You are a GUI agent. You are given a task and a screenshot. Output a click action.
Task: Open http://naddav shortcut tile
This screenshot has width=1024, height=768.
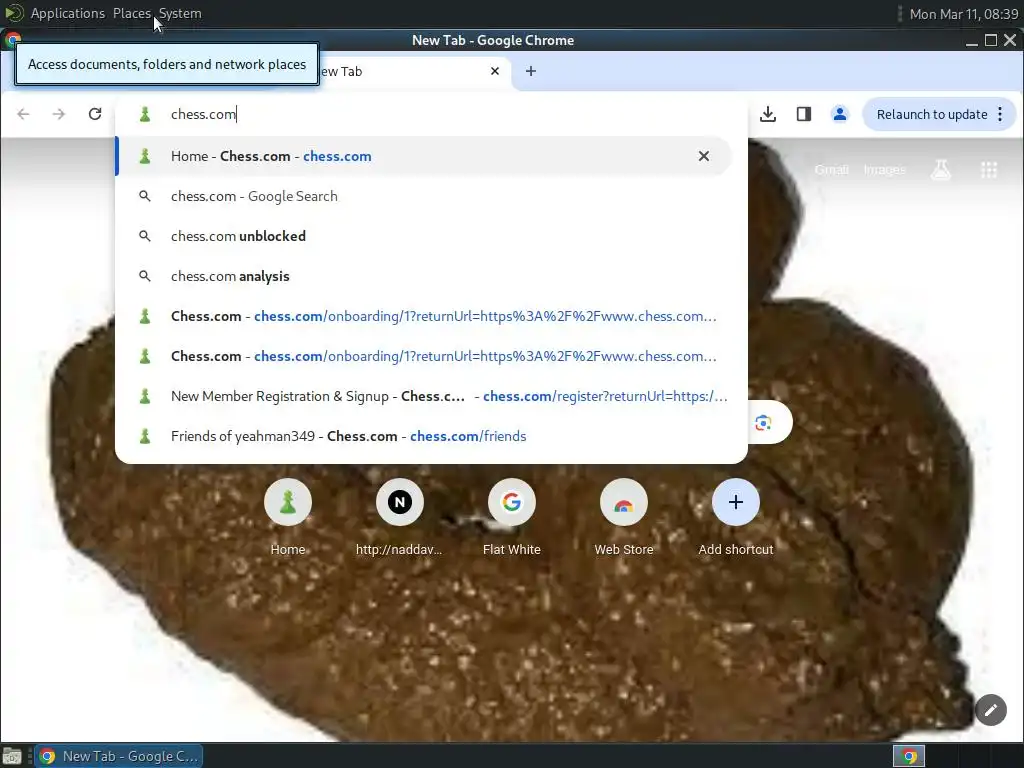tap(400, 517)
